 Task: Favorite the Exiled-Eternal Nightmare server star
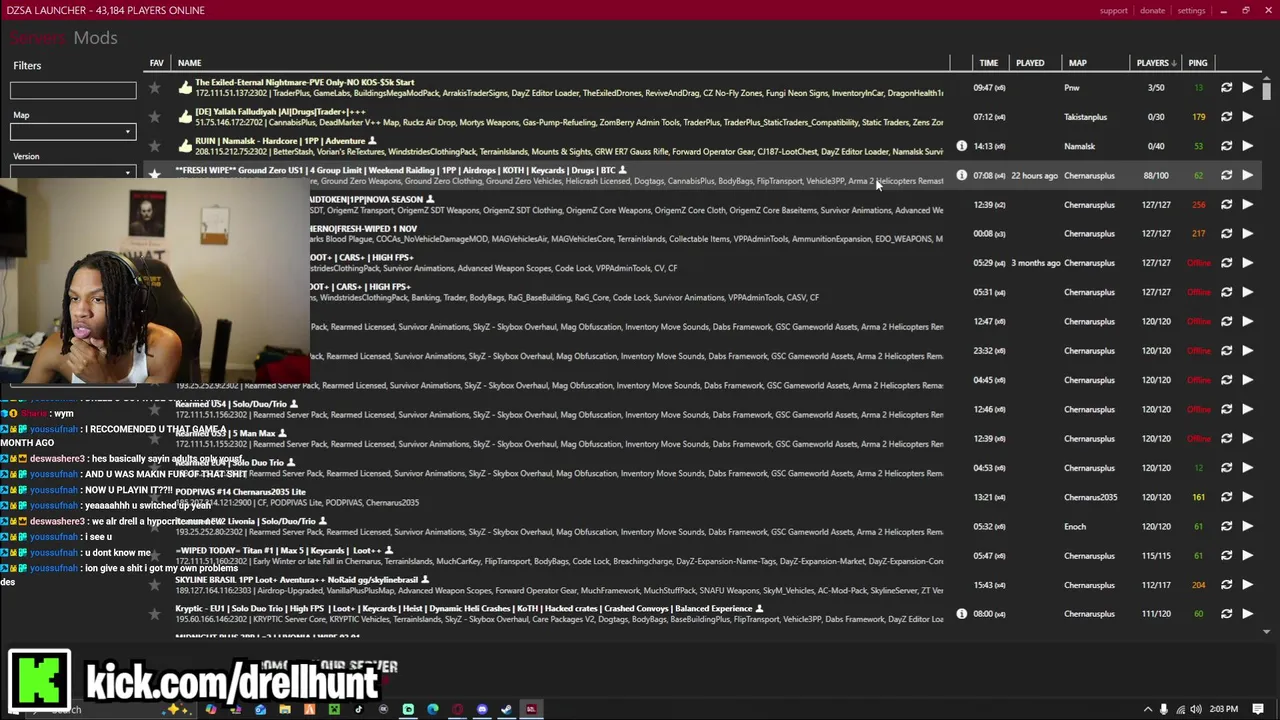pos(154,88)
